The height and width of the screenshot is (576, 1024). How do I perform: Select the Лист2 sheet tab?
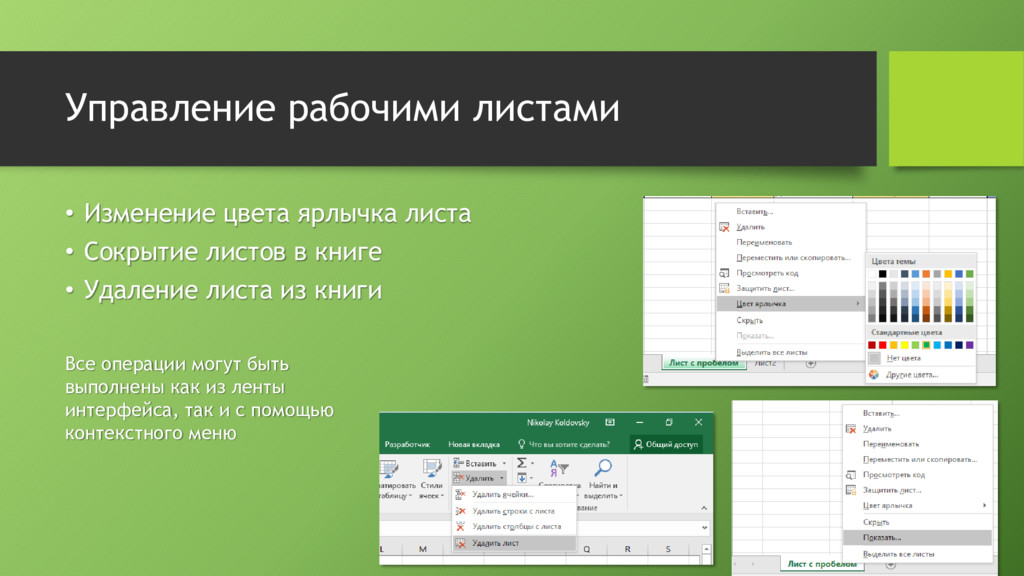[x=765, y=363]
